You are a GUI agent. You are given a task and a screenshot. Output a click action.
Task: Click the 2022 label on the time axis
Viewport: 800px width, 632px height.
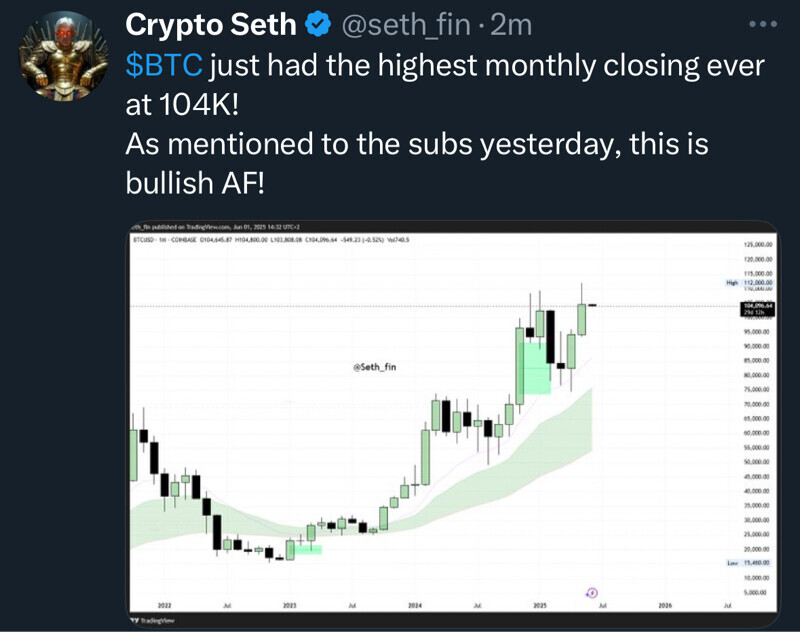pyautogui.click(x=163, y=606)
